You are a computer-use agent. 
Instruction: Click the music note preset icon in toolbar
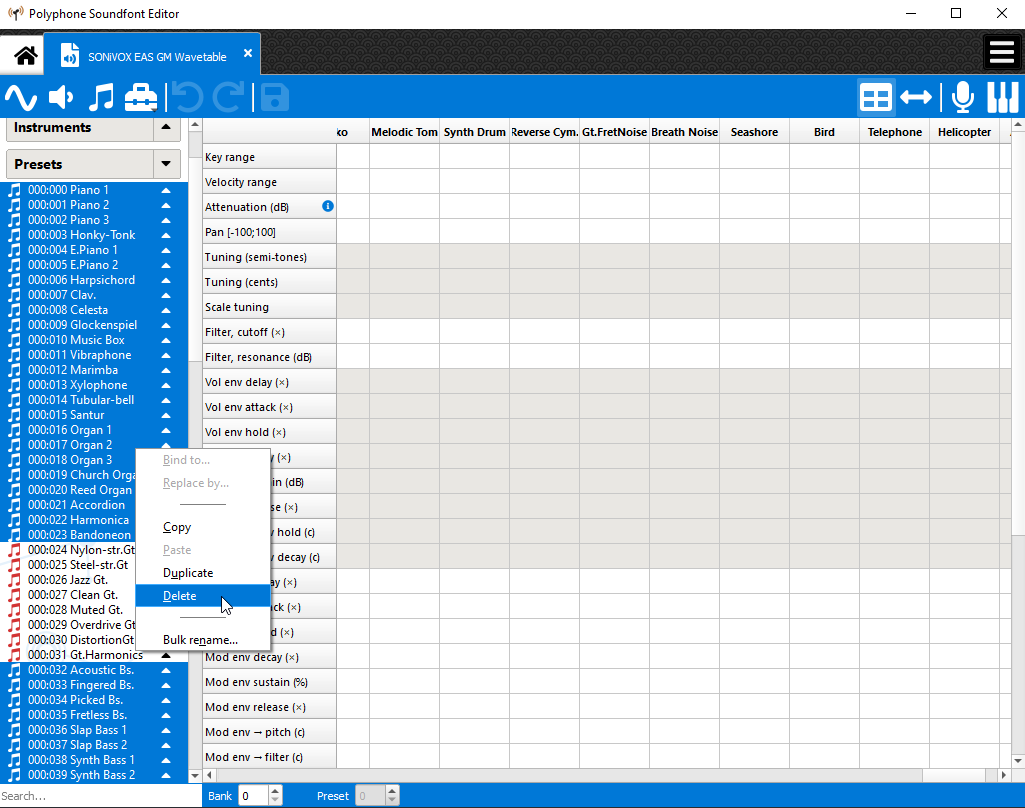(101, 97)
